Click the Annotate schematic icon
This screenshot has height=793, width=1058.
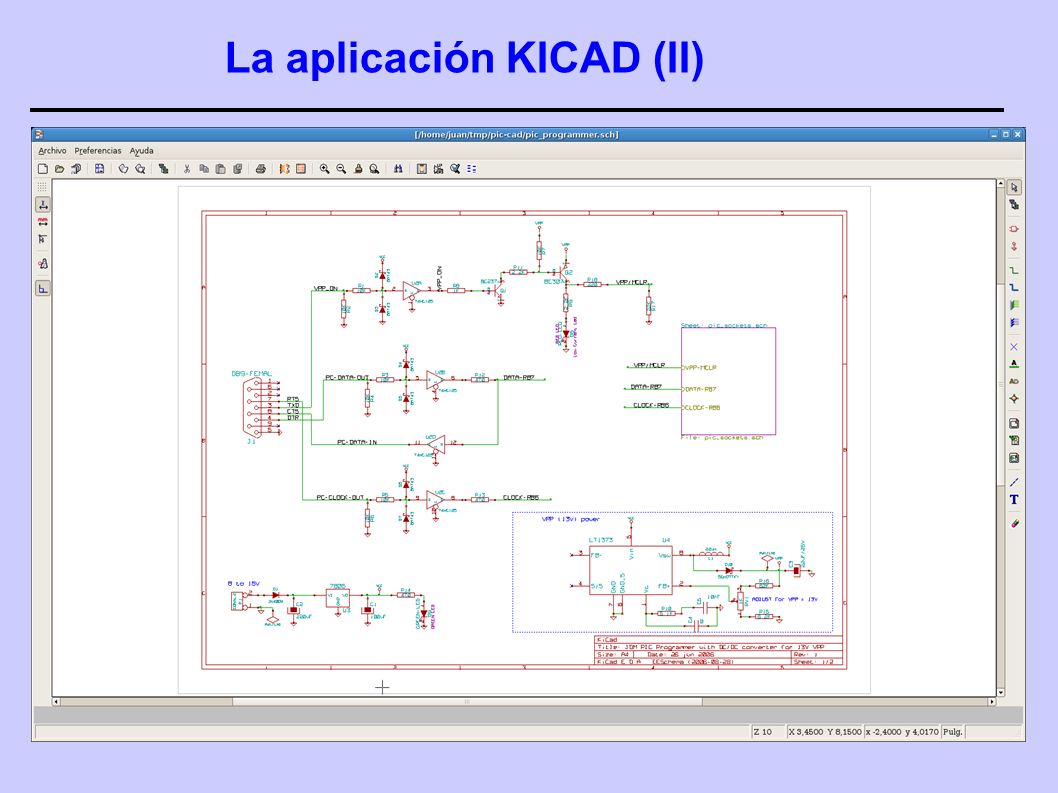tap(439, 169)
